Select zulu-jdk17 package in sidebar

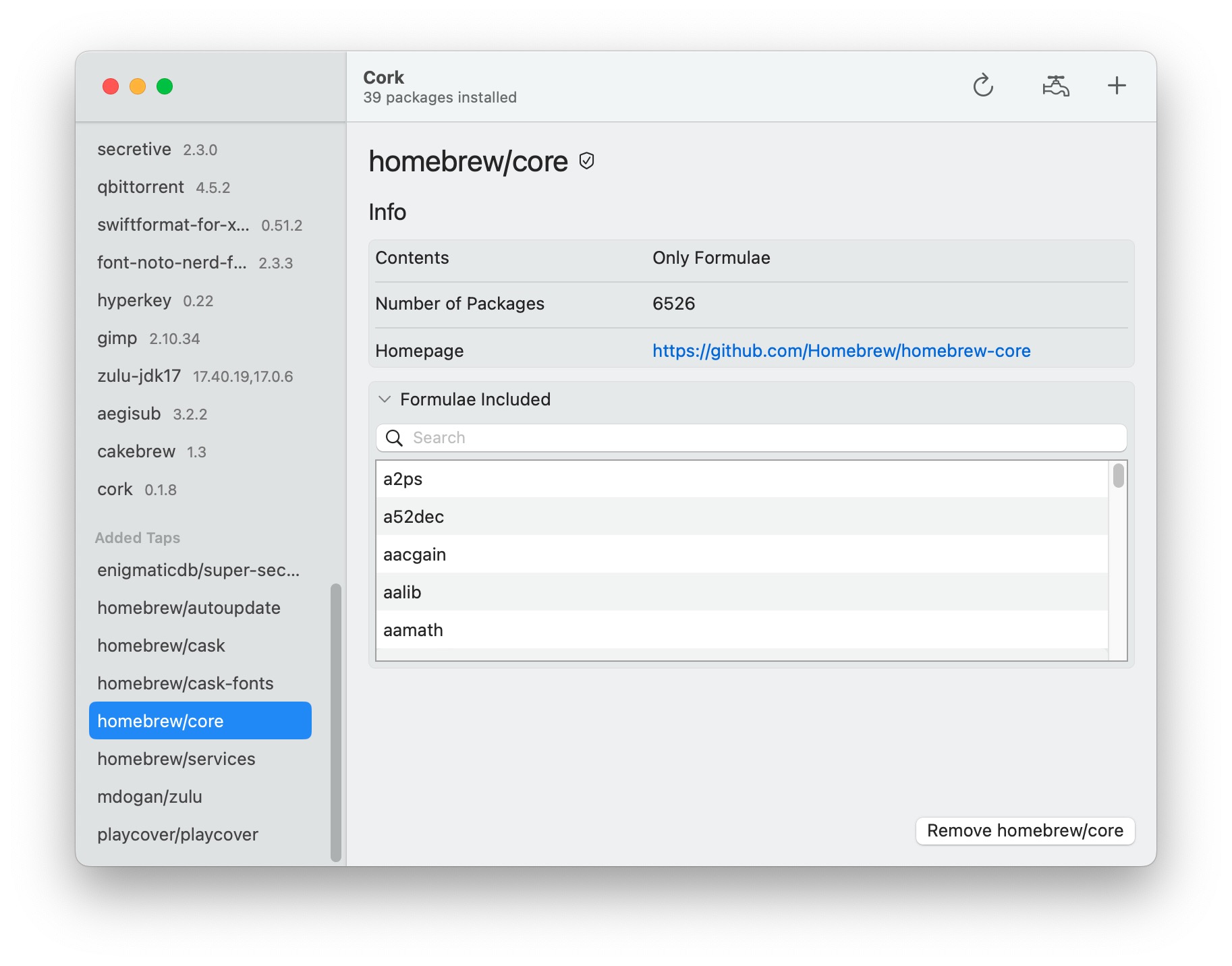coord(200,376)
